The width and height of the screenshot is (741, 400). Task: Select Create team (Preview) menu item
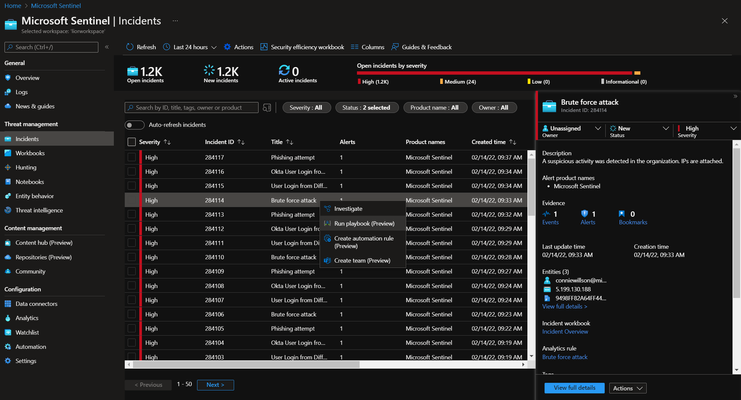(x=363, y=261)
